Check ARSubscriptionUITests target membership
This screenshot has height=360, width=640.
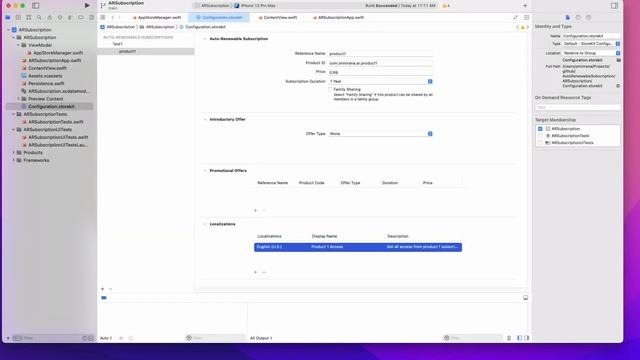pos(540,143)
